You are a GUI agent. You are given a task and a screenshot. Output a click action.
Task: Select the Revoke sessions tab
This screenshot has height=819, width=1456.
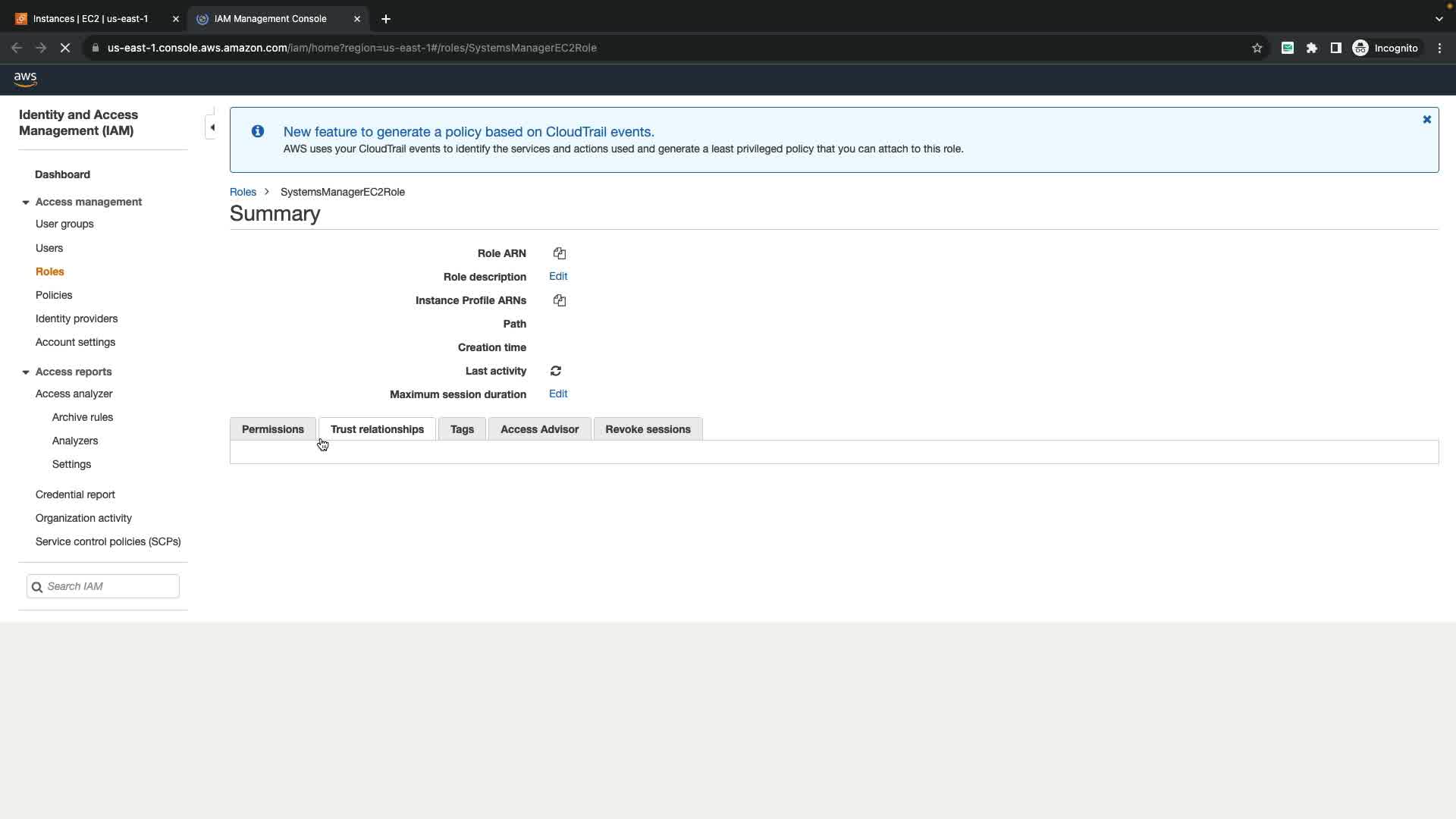click(x=648, y=429)
